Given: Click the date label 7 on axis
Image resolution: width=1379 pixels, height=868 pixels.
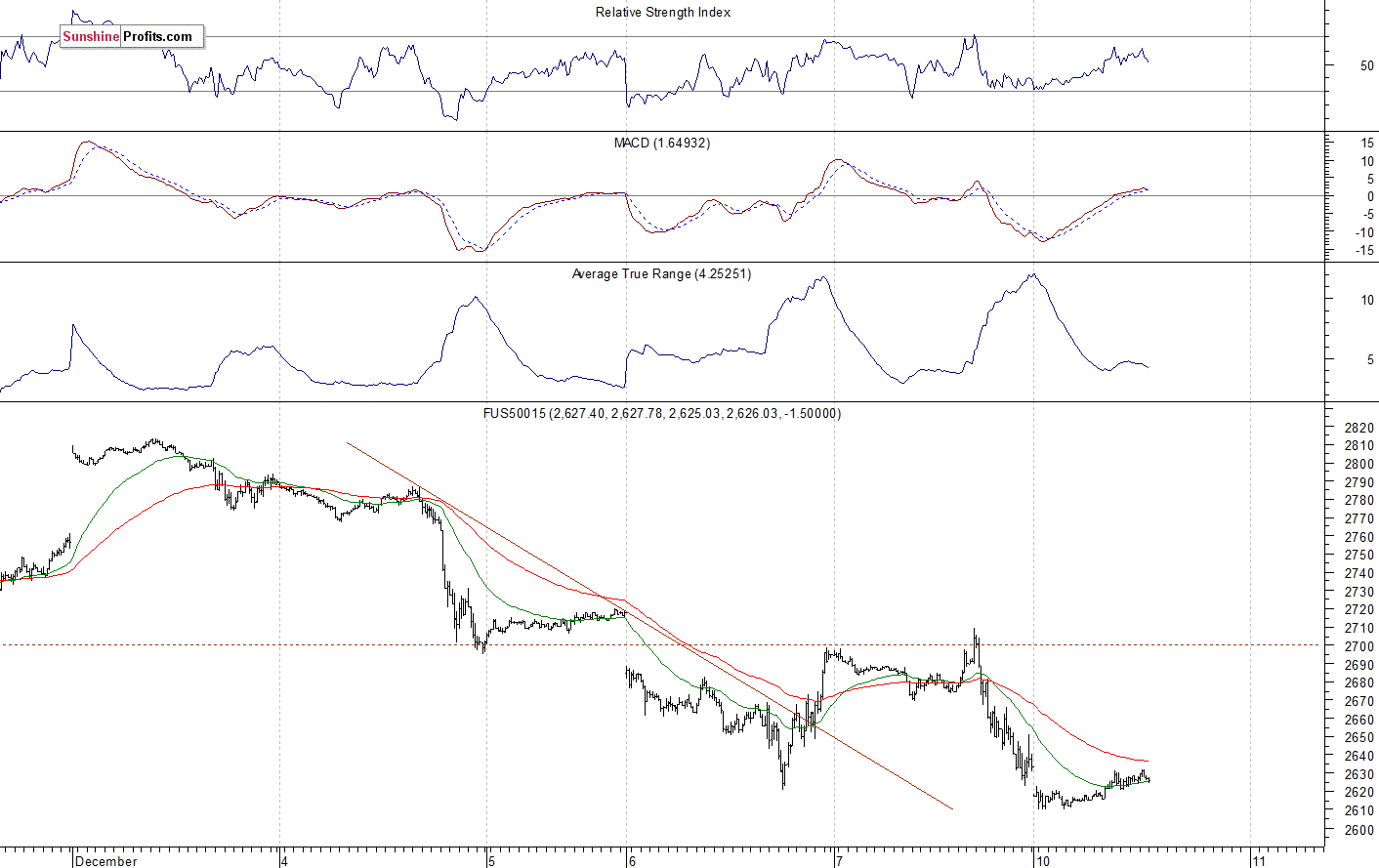Looking at the screenshot, I should tap(839, 861).
